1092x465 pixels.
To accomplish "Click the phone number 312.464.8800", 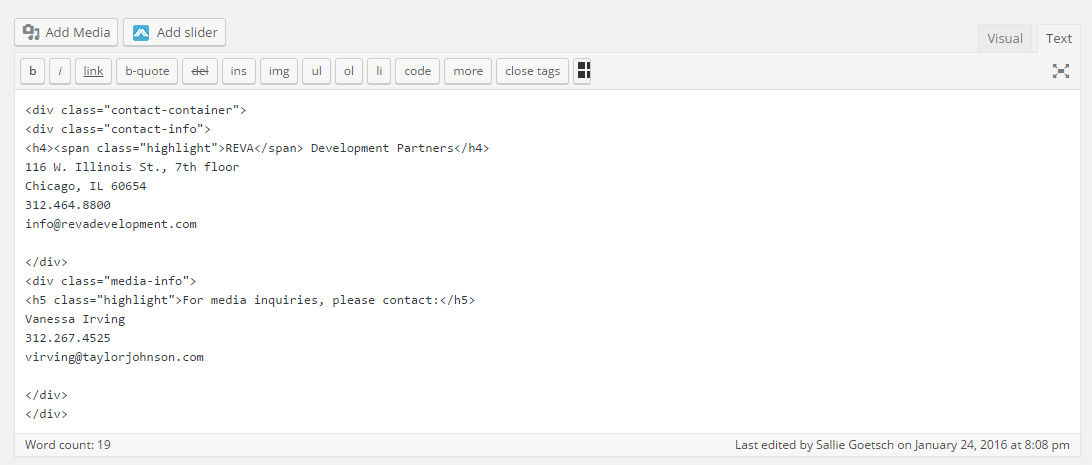I will (68, 205).
